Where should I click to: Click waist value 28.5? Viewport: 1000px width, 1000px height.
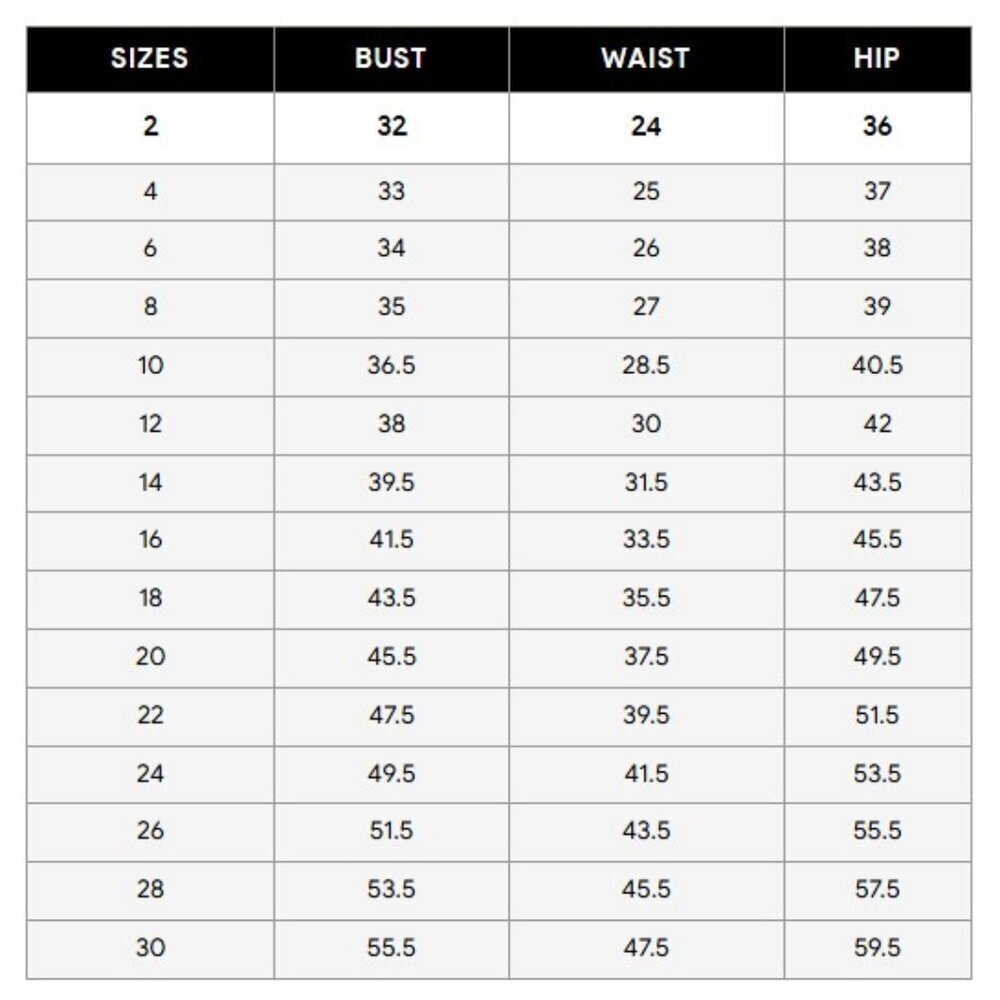tap(646, 365)
